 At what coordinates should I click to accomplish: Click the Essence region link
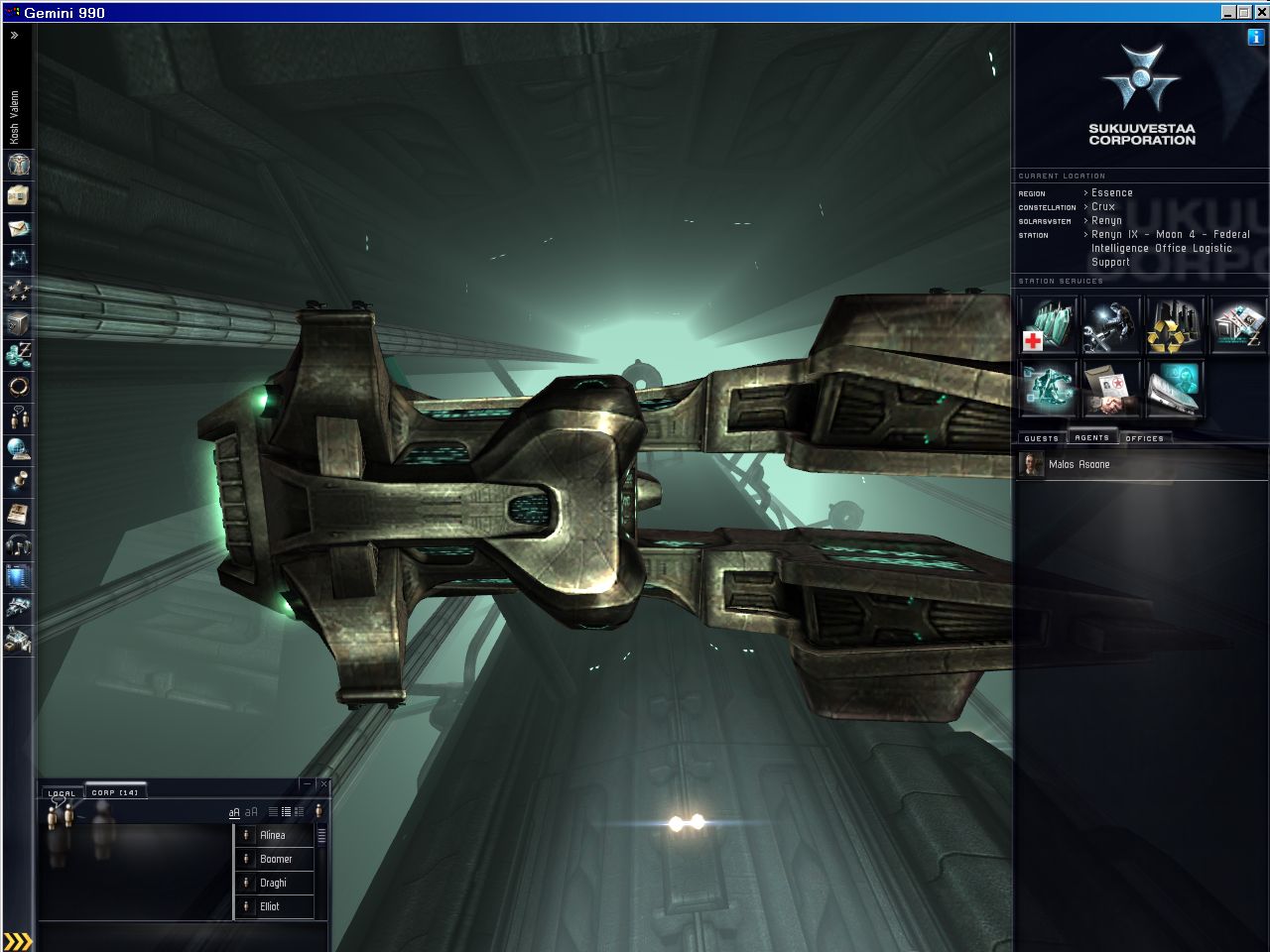[x=1112, y=193]
